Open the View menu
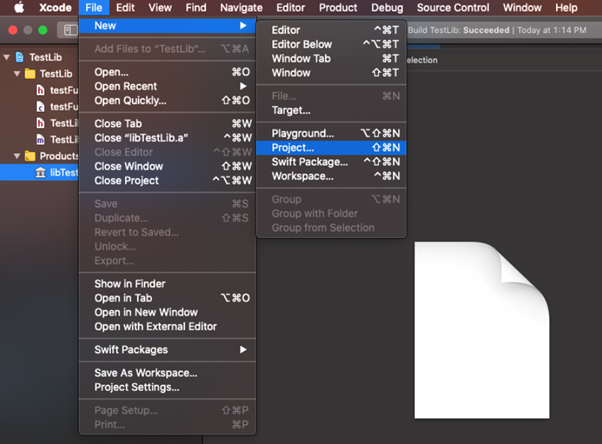 (x=160, y=8)
